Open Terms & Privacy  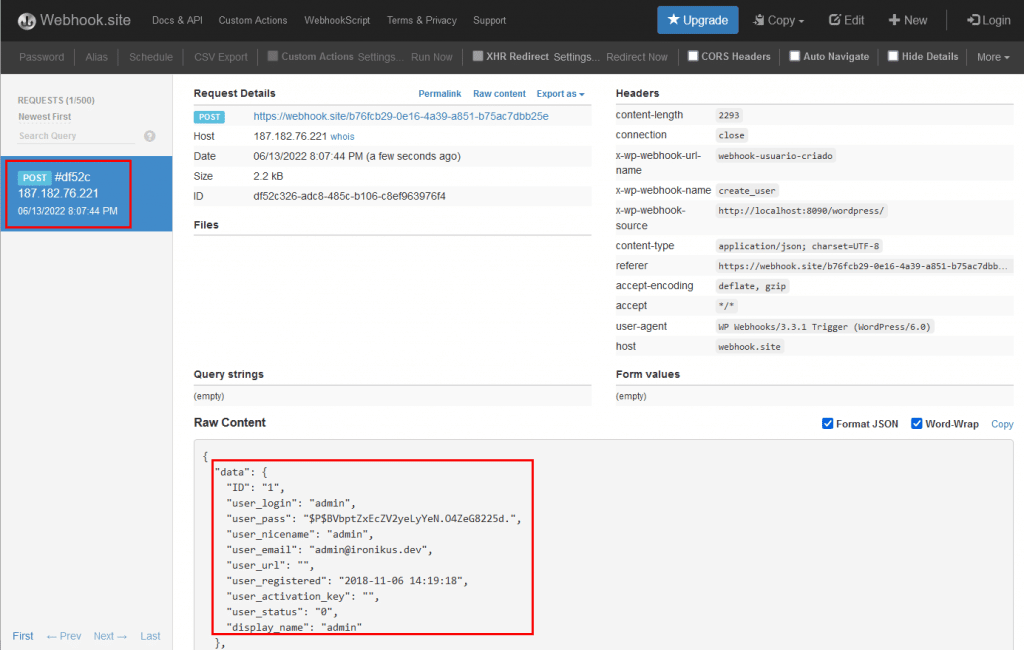[421, 20]
